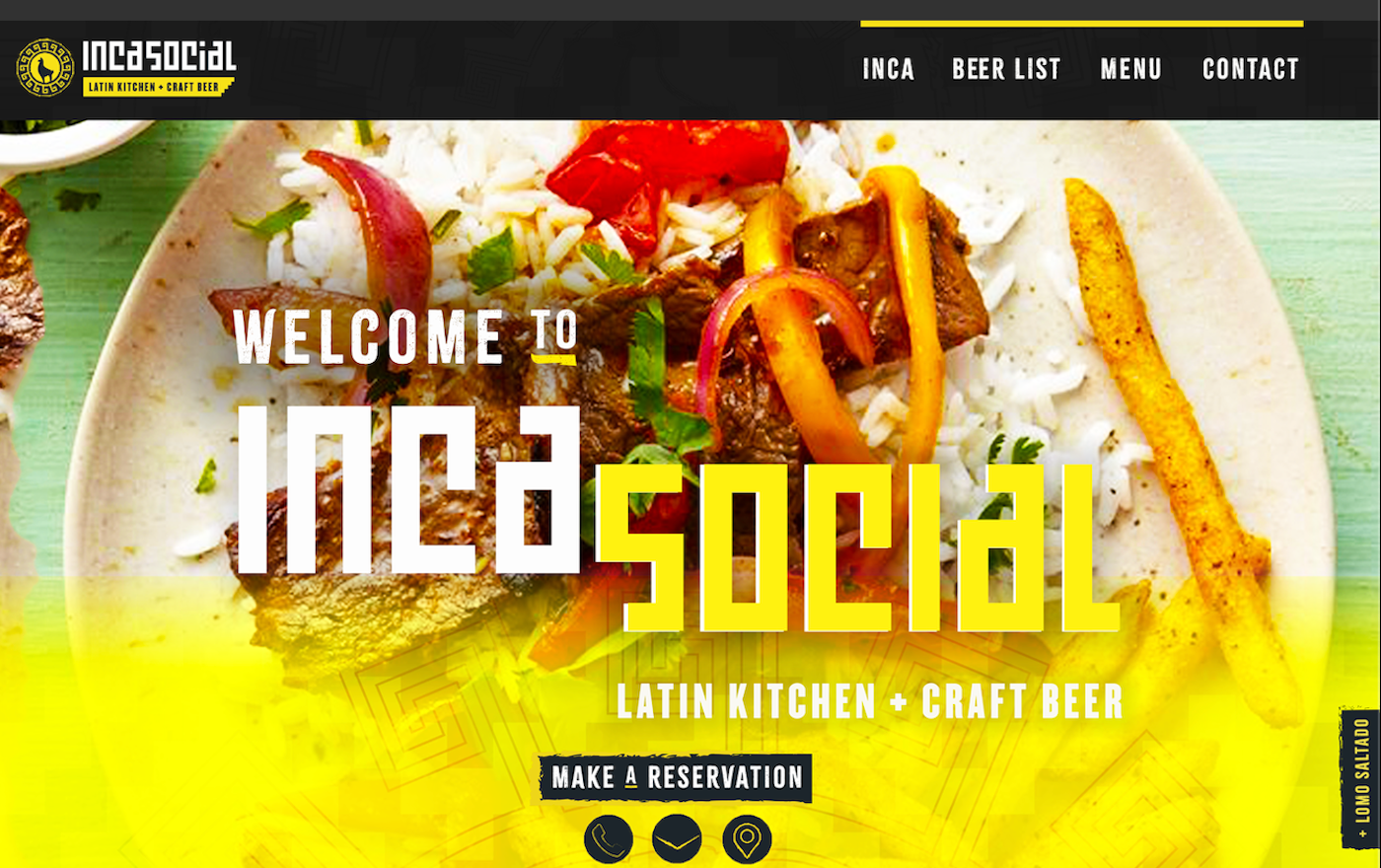1381x868 pixels.
Task: Click the yellow SOCIAL hero title
Action: [x=859, y=546]
